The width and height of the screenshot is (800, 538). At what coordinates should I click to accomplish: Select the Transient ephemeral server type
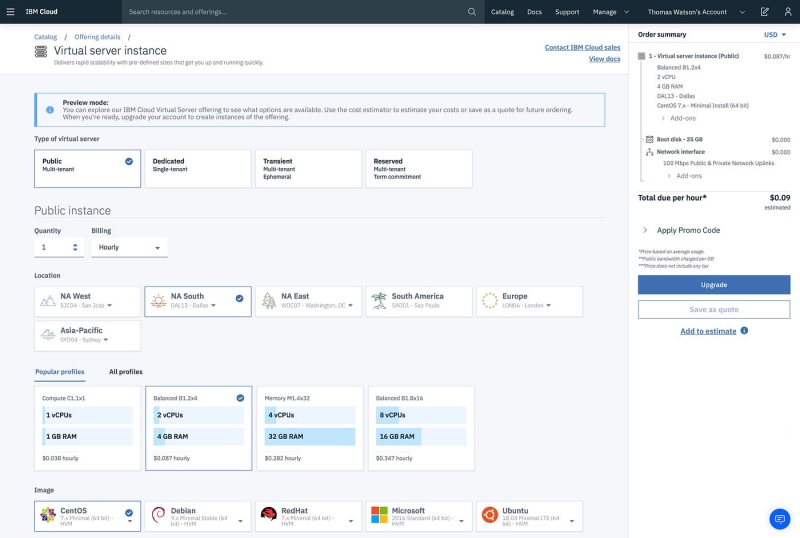308,168
